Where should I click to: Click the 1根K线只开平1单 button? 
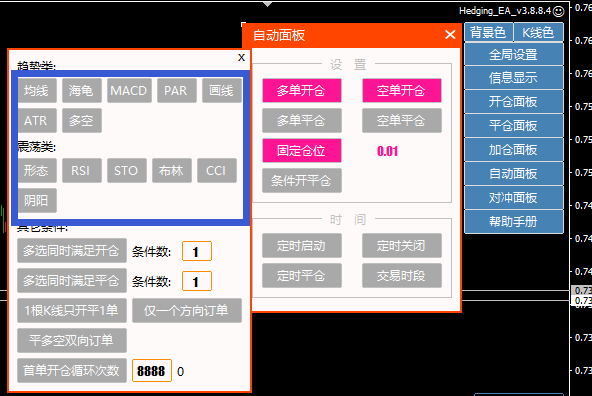[72, 310]
